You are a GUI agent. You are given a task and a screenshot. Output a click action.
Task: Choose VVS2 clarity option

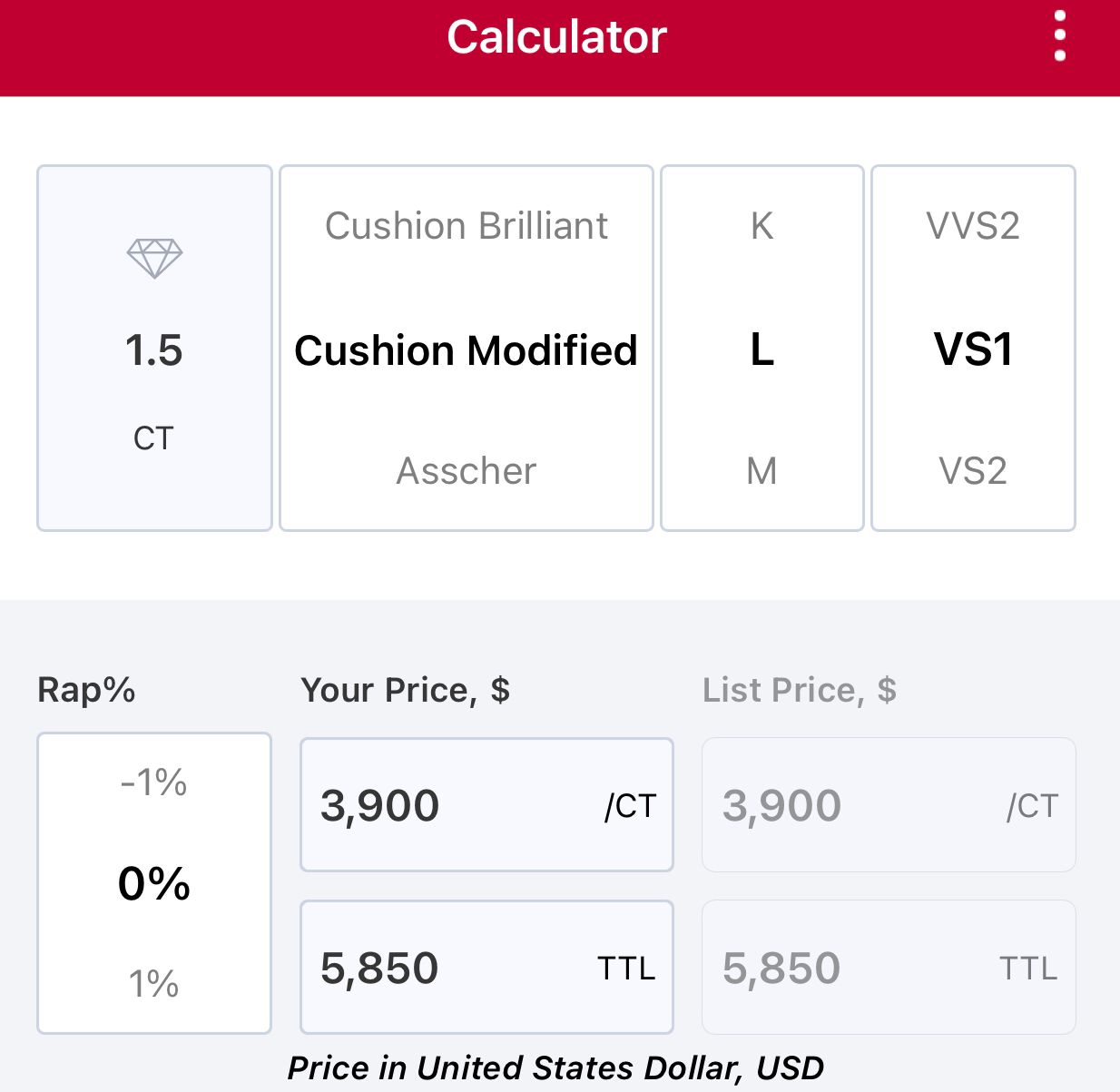(973, 226)
